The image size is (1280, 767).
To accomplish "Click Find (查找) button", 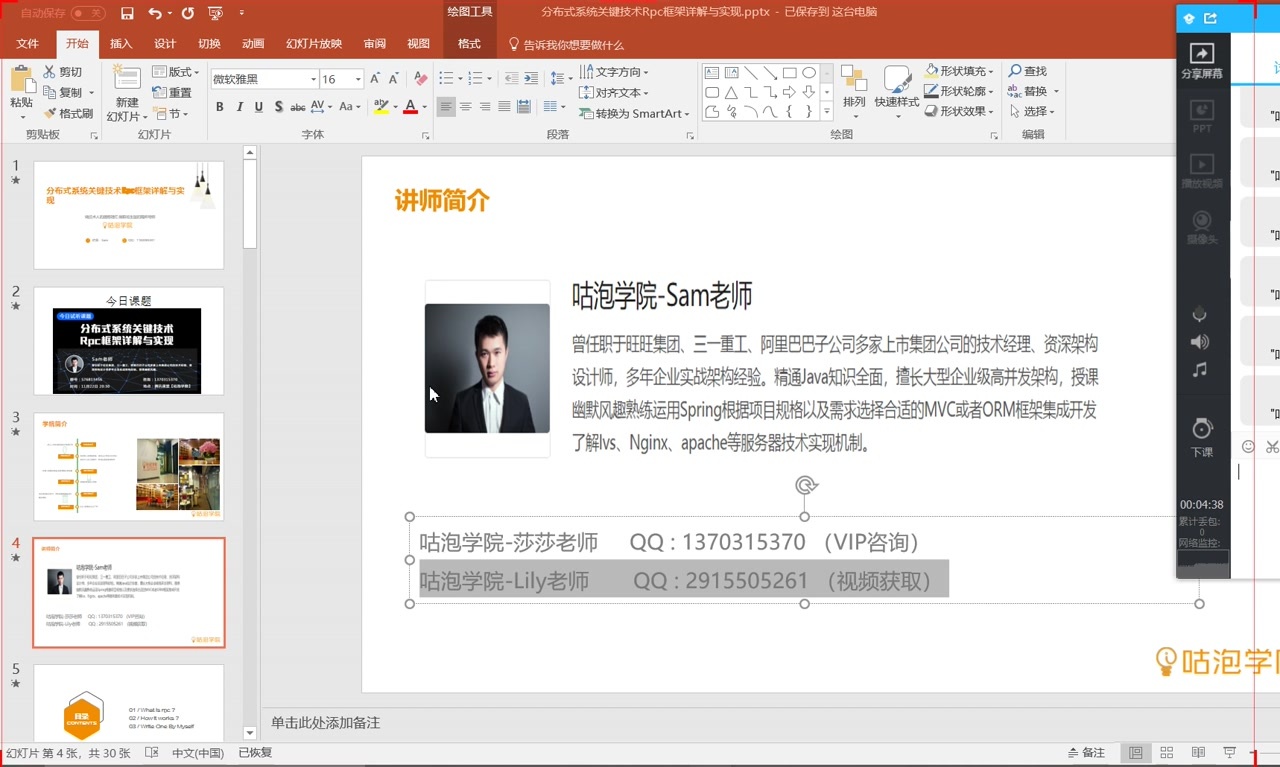I will pos(1028,71).
